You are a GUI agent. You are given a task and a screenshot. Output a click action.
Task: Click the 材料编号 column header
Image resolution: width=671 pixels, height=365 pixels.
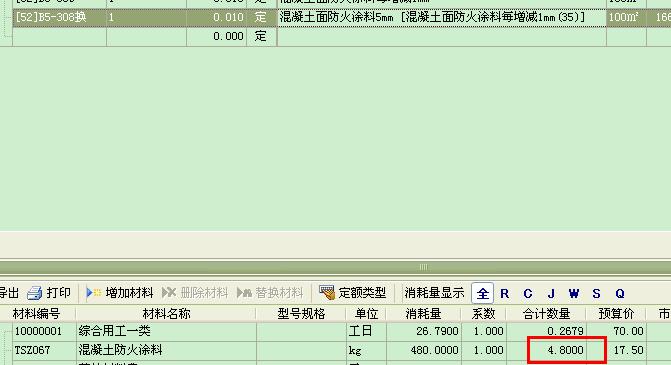pyautogui.click(x=37, y=314)
